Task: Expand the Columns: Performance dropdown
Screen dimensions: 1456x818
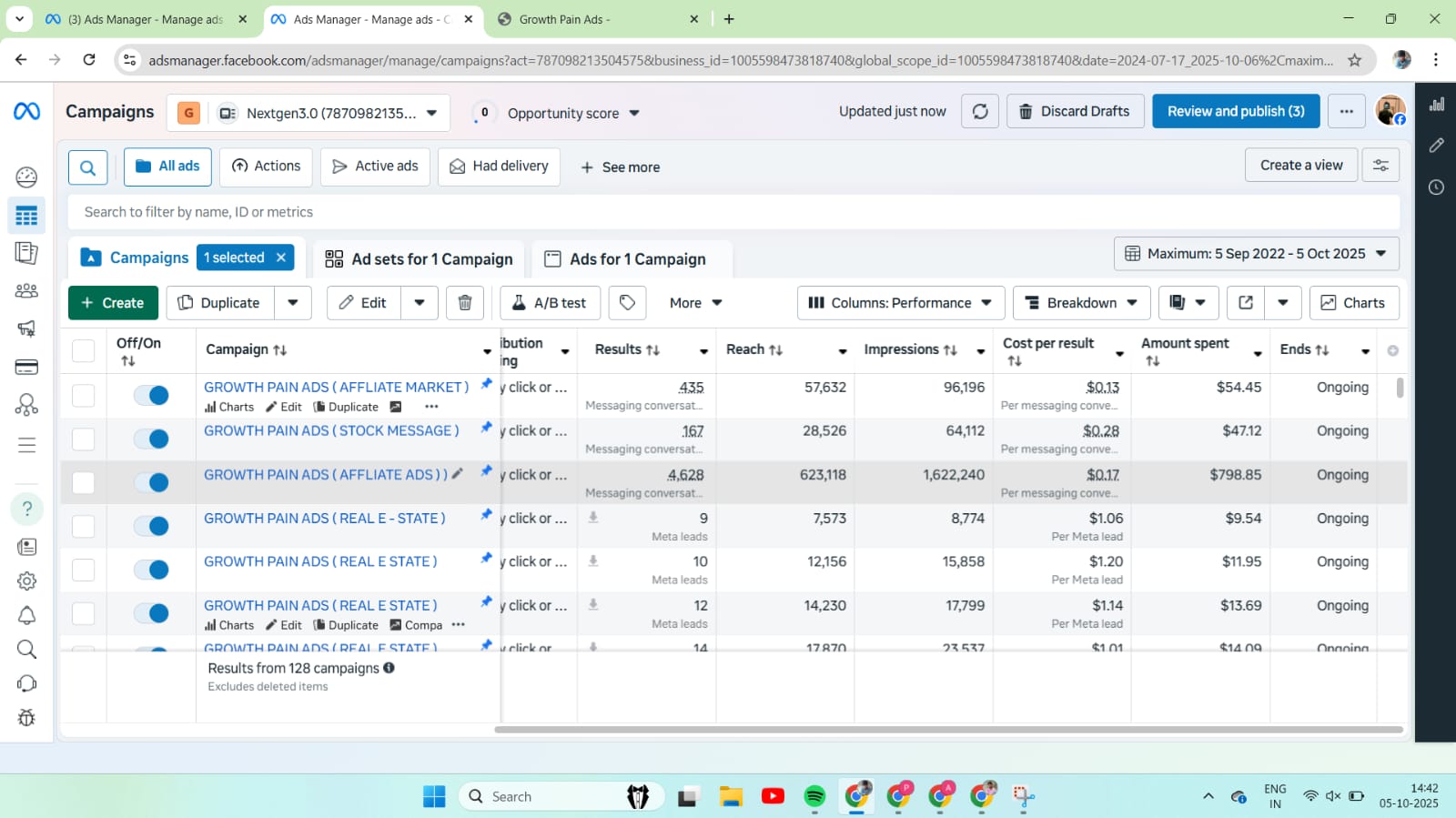Action: tap(900, 303)
